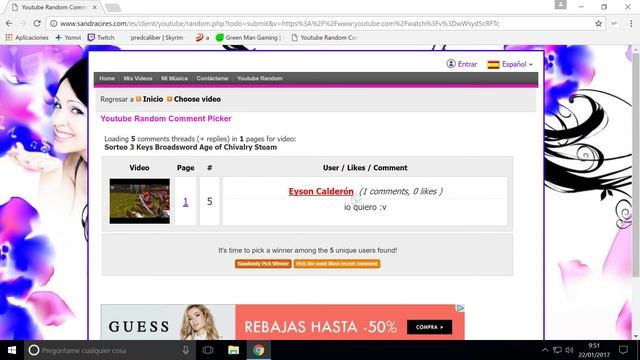
Task: View site information icon in address bar
Action: pyautogui.click(x=53, y=24)
